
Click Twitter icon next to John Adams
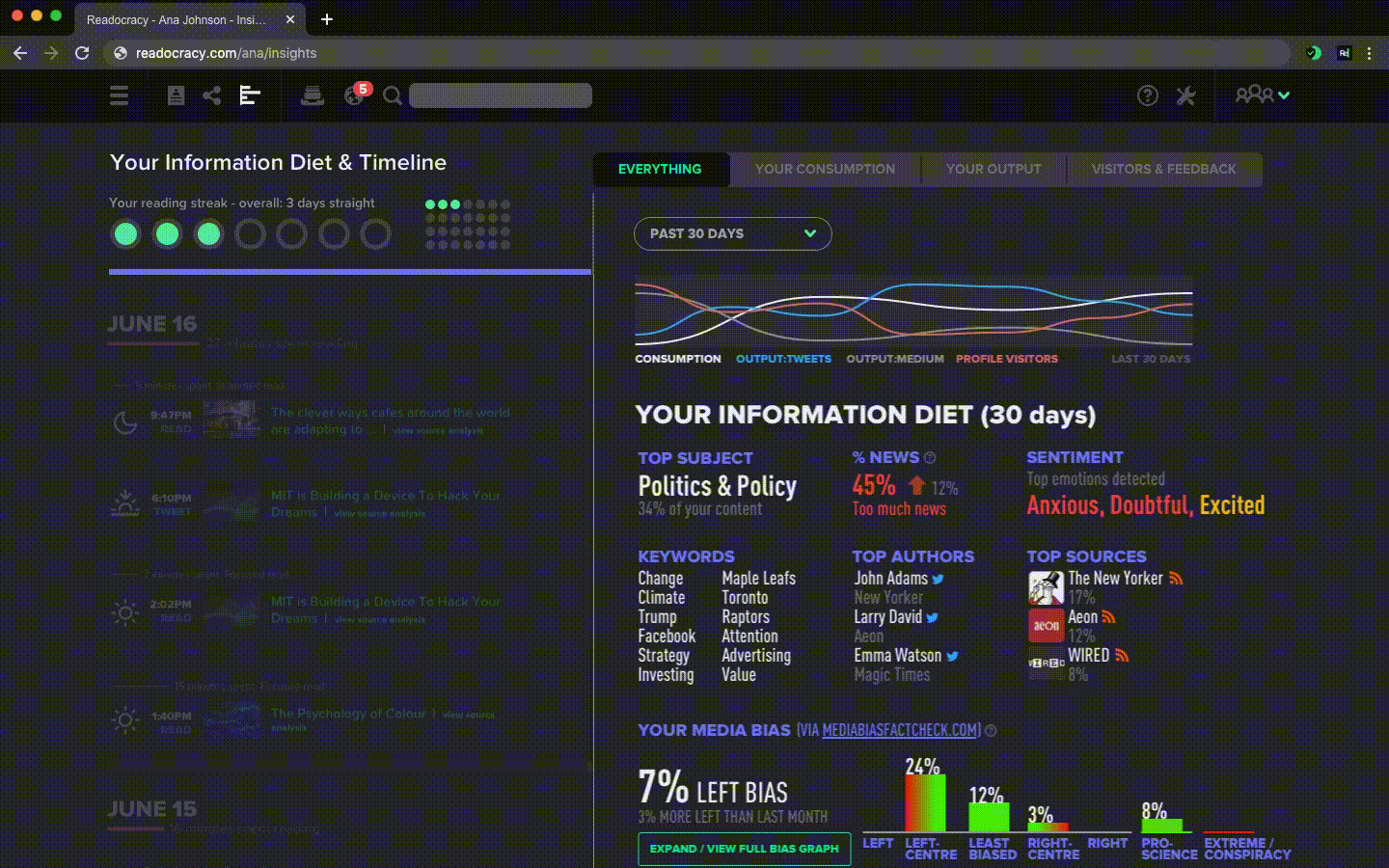(x=938, y=580)
